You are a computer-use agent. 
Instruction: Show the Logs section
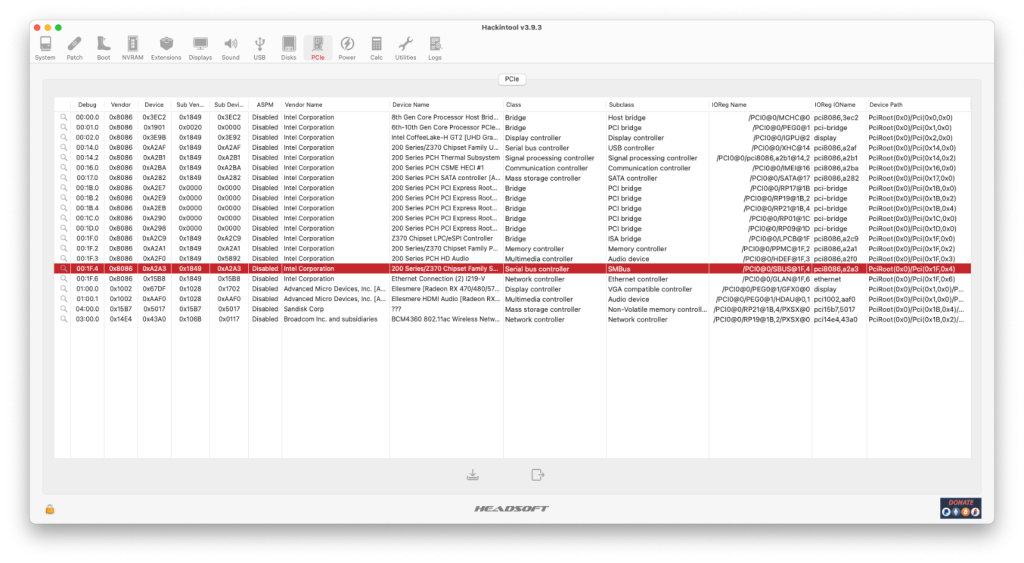tap(435, 47)
